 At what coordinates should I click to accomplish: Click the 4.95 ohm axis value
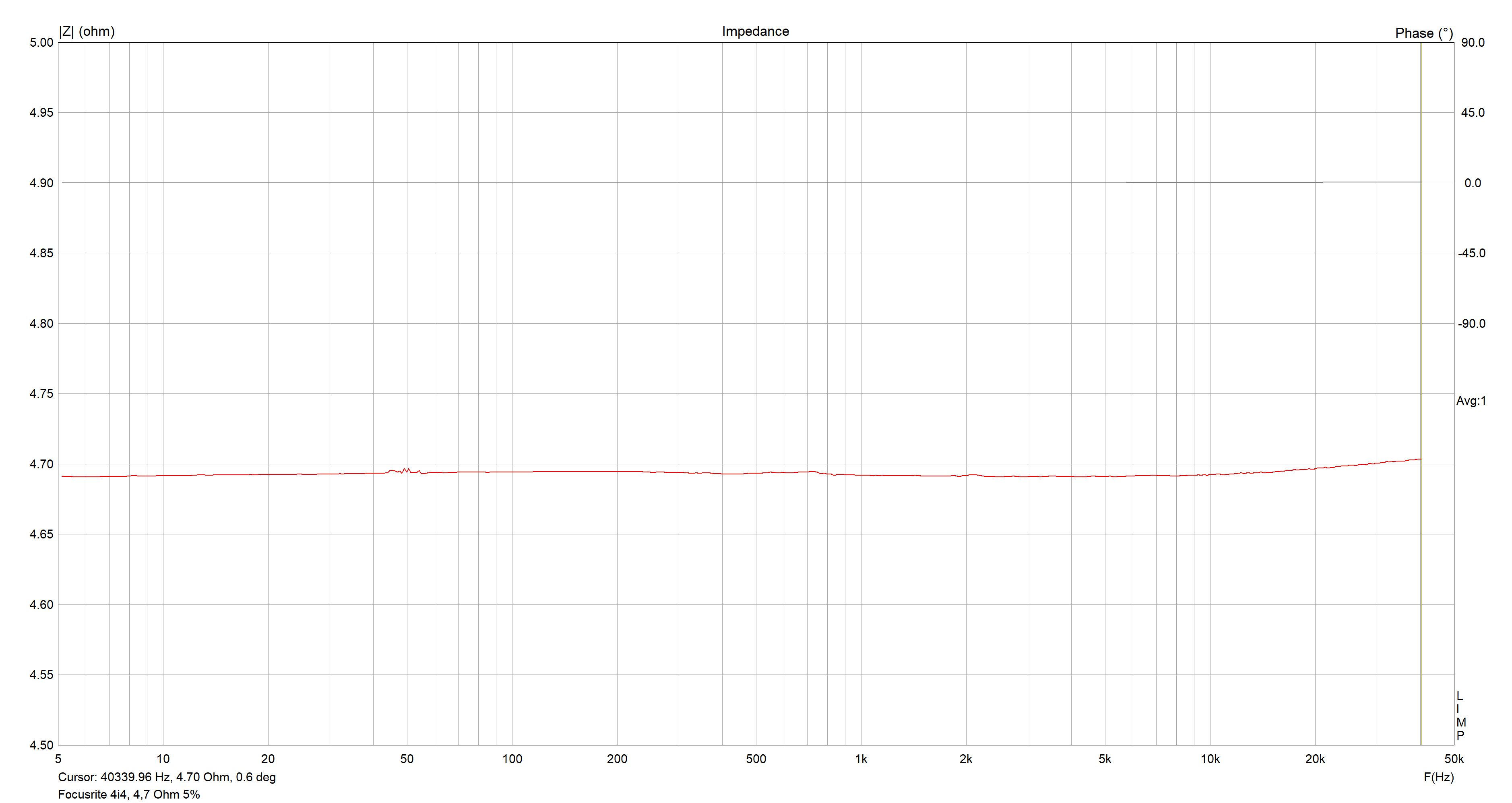pyautogui.click(x=42, y=113)
